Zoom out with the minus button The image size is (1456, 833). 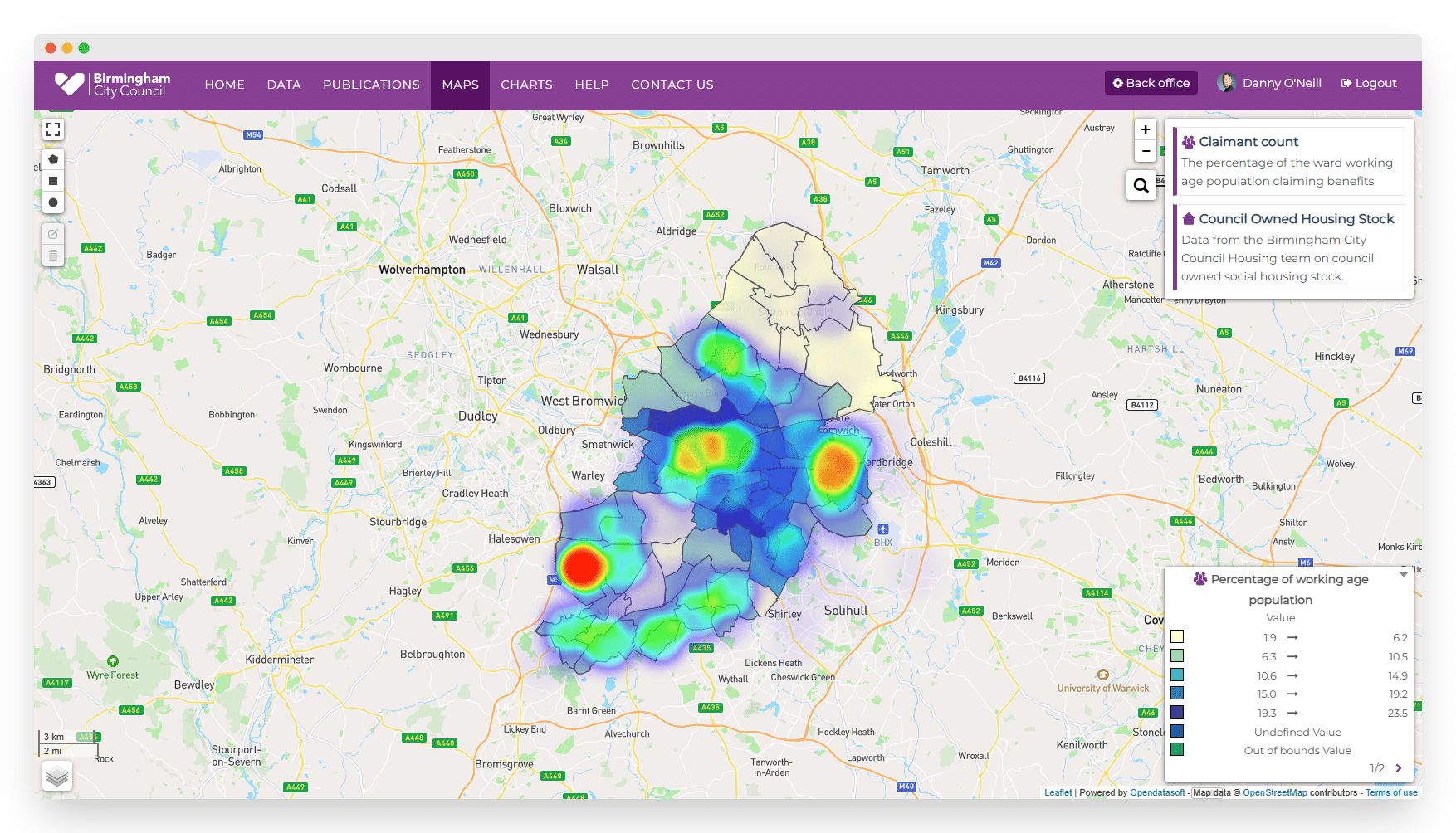click(1146, 151)
